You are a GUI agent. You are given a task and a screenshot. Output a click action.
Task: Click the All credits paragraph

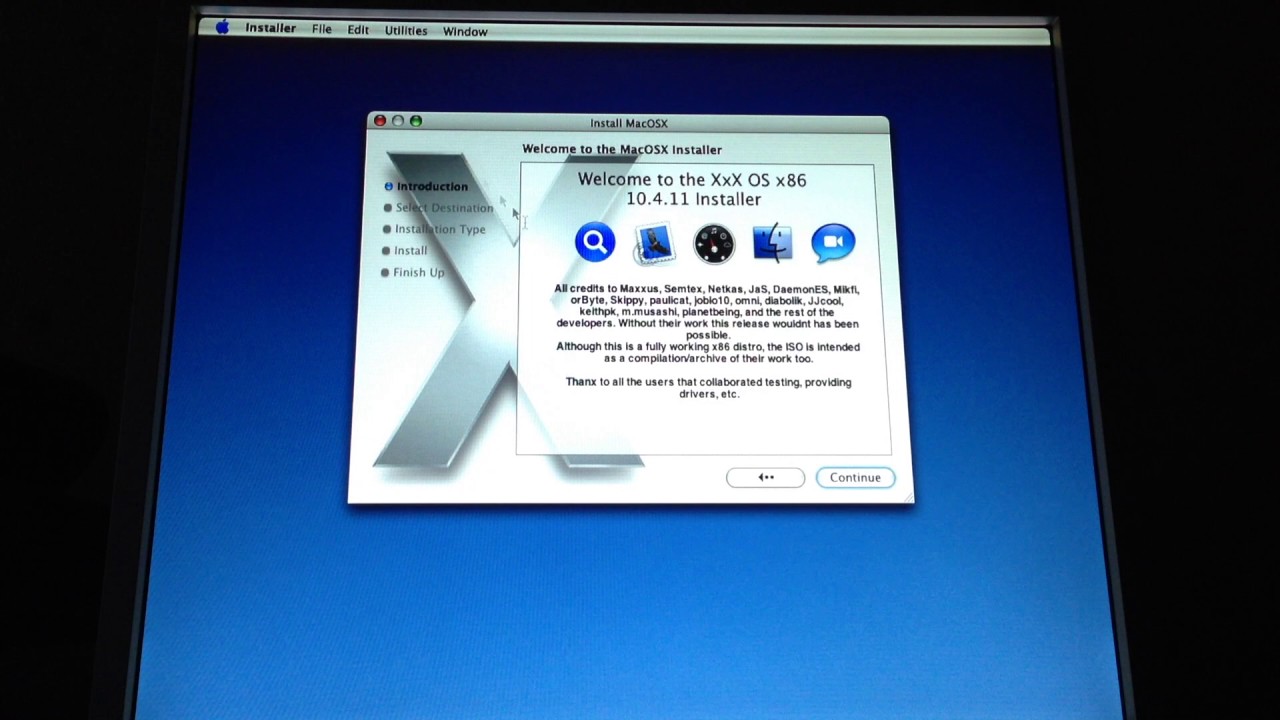707,324
